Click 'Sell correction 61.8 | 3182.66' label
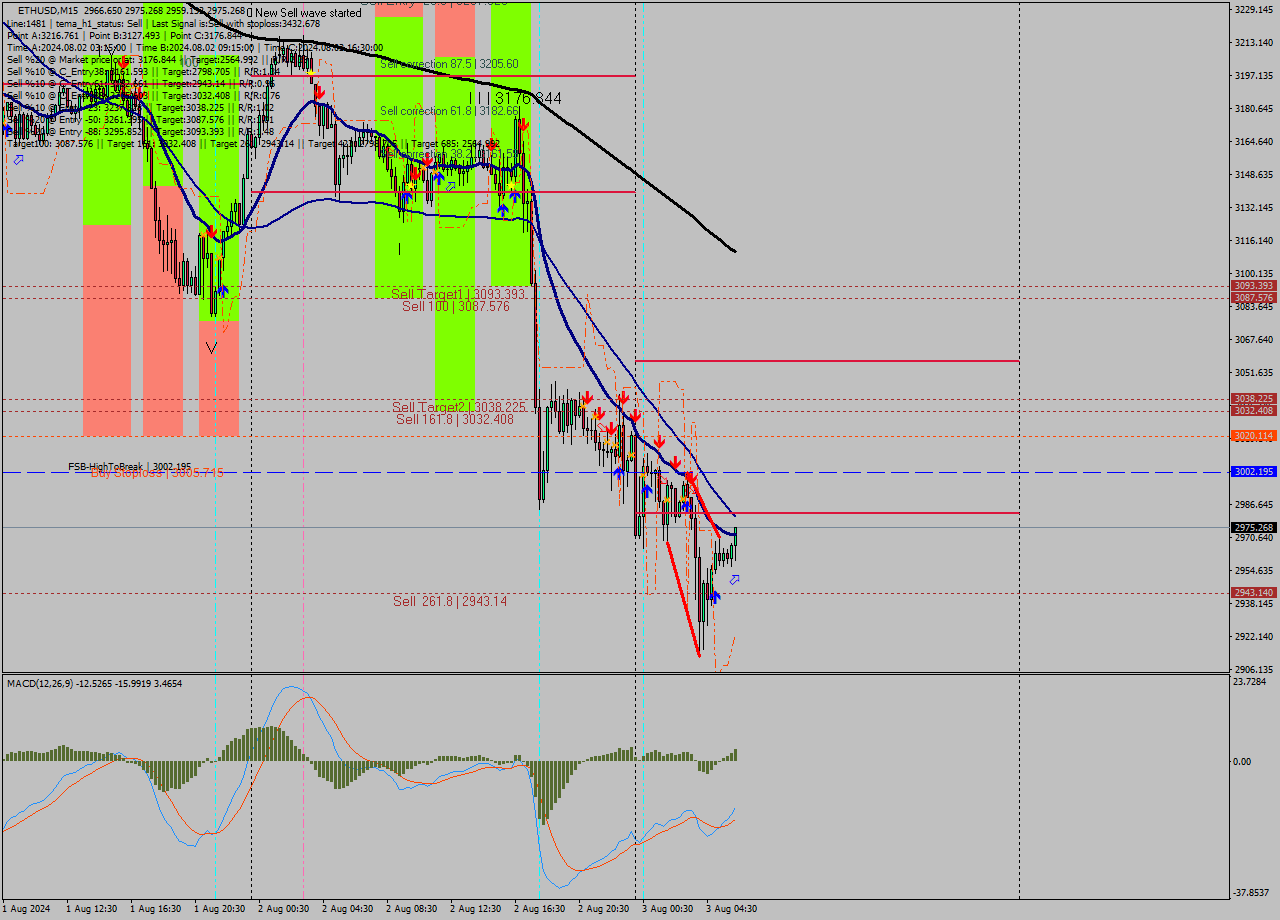Viewport: 1280px width, 920px height. 449,111
